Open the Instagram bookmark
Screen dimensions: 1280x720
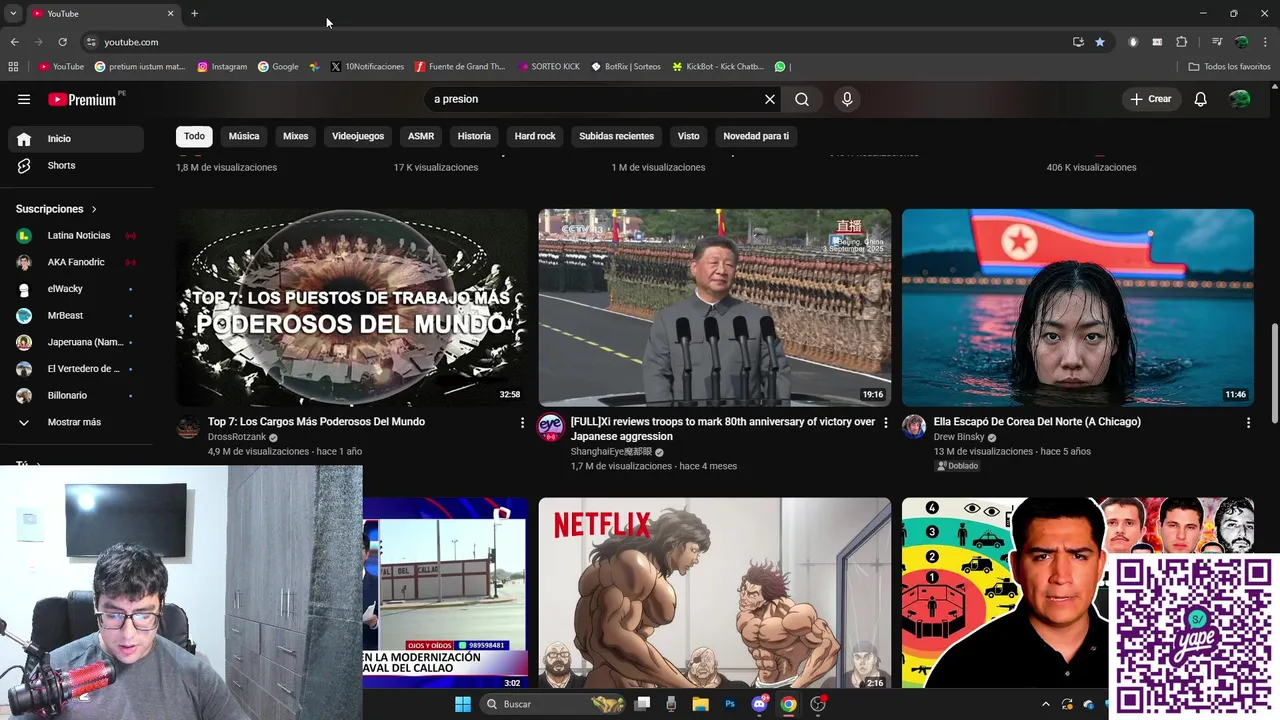tap(222, 67)
